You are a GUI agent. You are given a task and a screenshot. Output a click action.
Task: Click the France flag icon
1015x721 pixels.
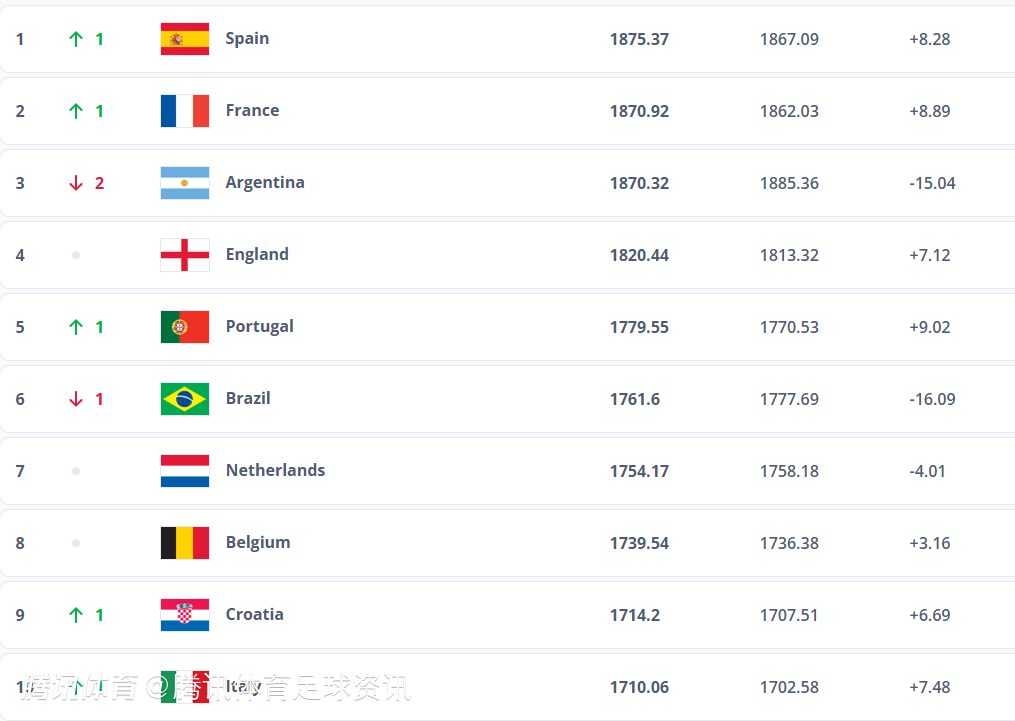coord(185,111)
